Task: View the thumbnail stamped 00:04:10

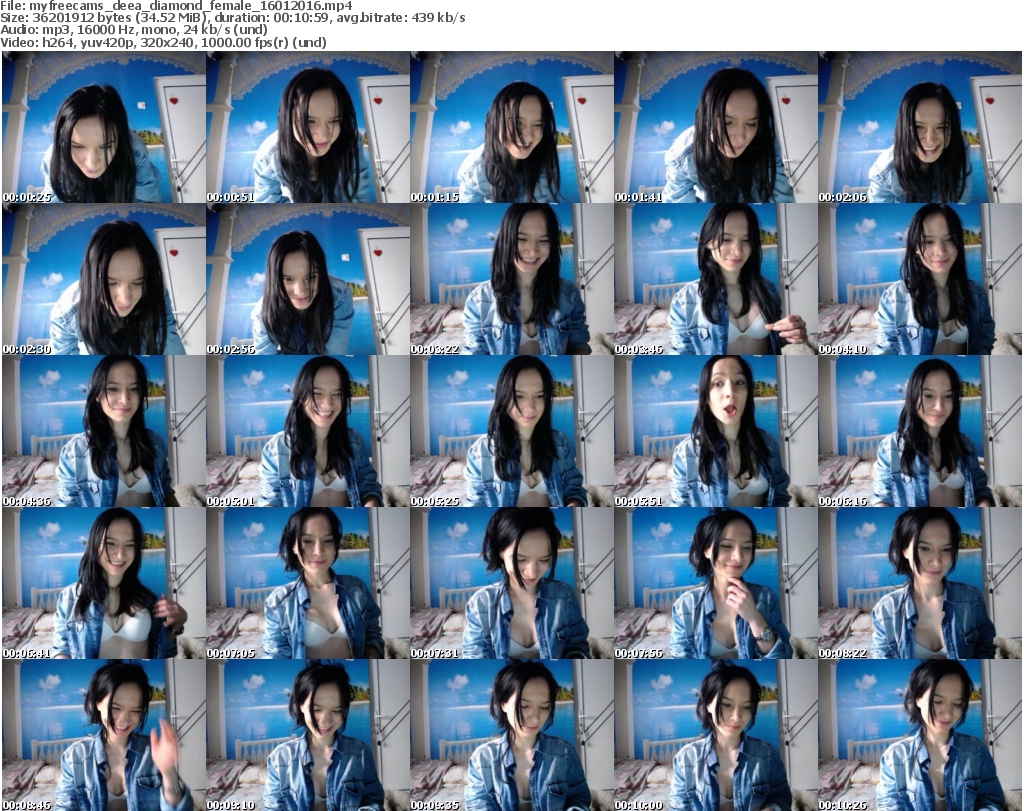Action: [x=920, y=279]
